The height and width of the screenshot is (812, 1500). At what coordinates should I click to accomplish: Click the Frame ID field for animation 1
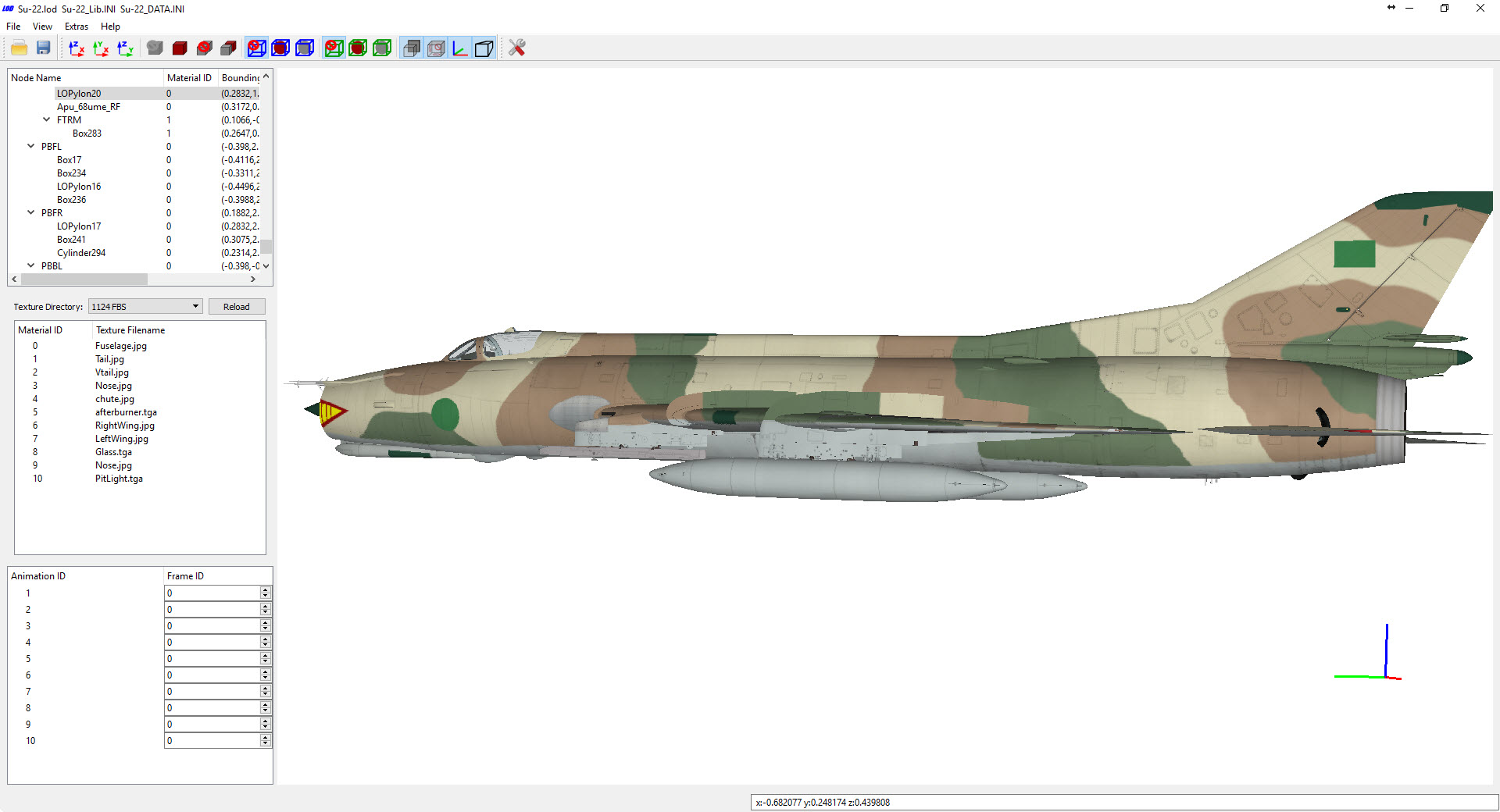click(212, 593)
